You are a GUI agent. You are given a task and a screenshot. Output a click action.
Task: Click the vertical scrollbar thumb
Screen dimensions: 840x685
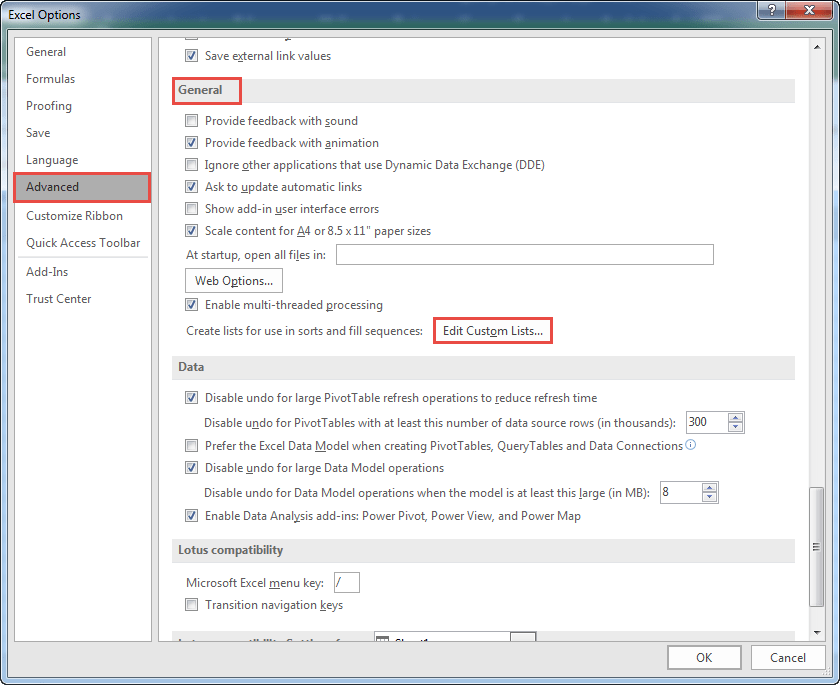pos(816,546)
